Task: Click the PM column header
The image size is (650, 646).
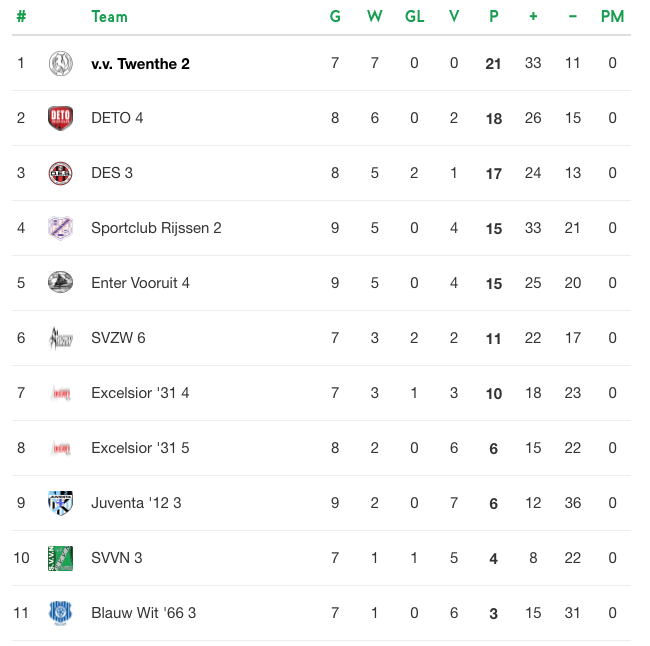Action: pos(612,17)
